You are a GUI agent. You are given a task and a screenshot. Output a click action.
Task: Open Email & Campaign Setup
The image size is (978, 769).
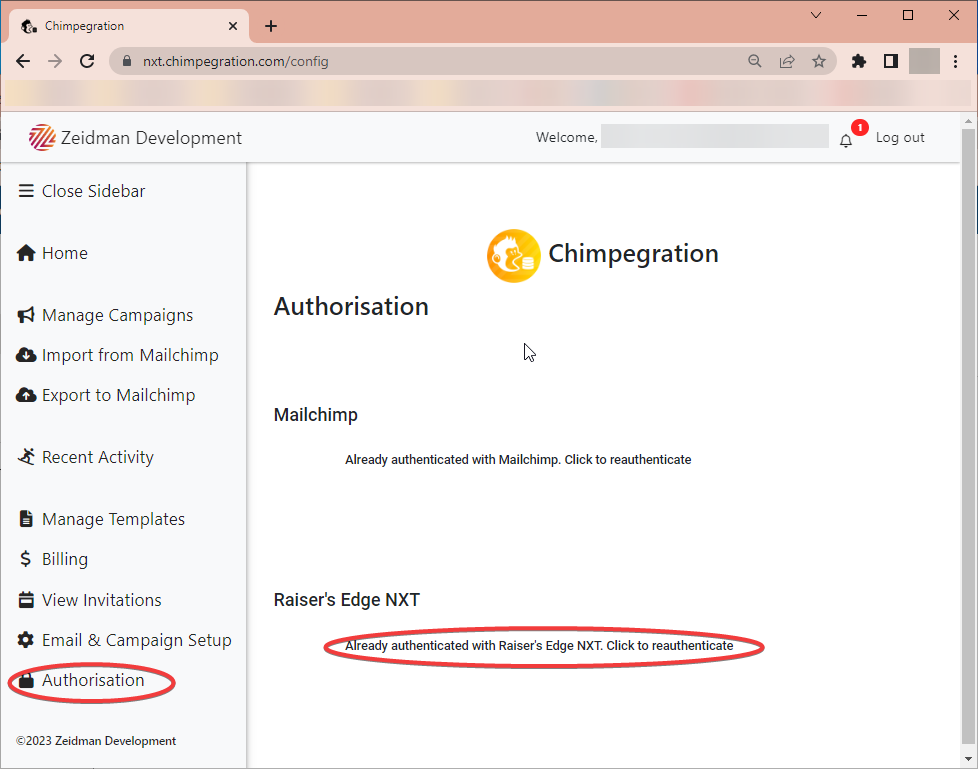coord(137,641)
